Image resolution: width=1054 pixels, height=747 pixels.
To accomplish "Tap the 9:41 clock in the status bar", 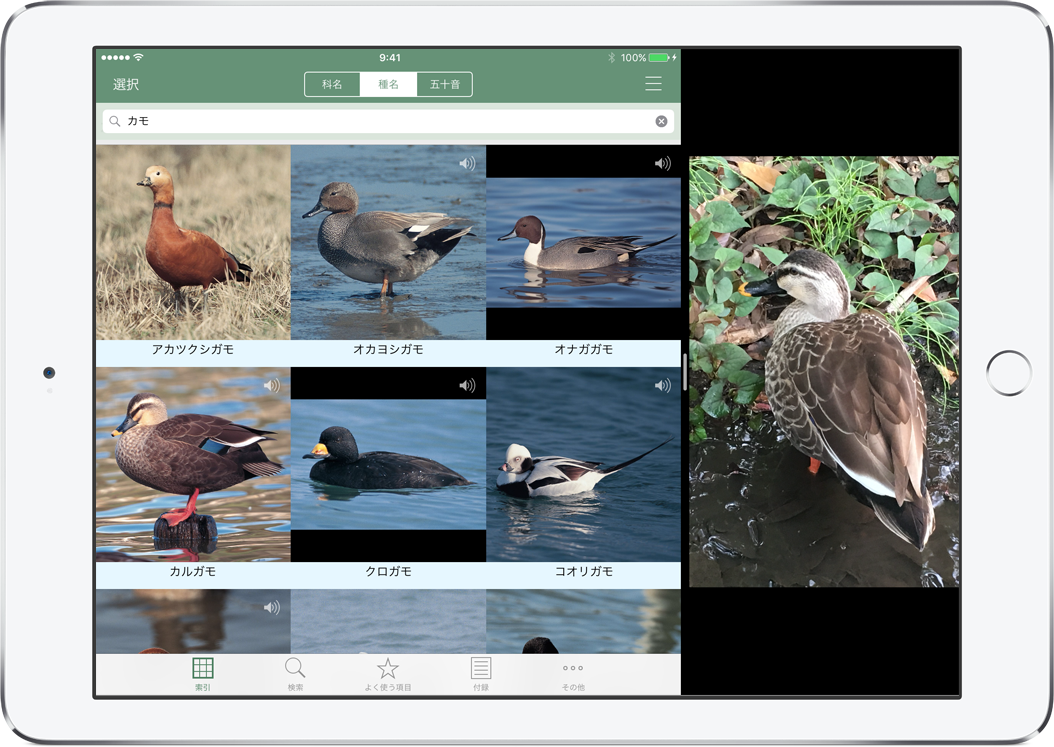I will tap(390, 58).
